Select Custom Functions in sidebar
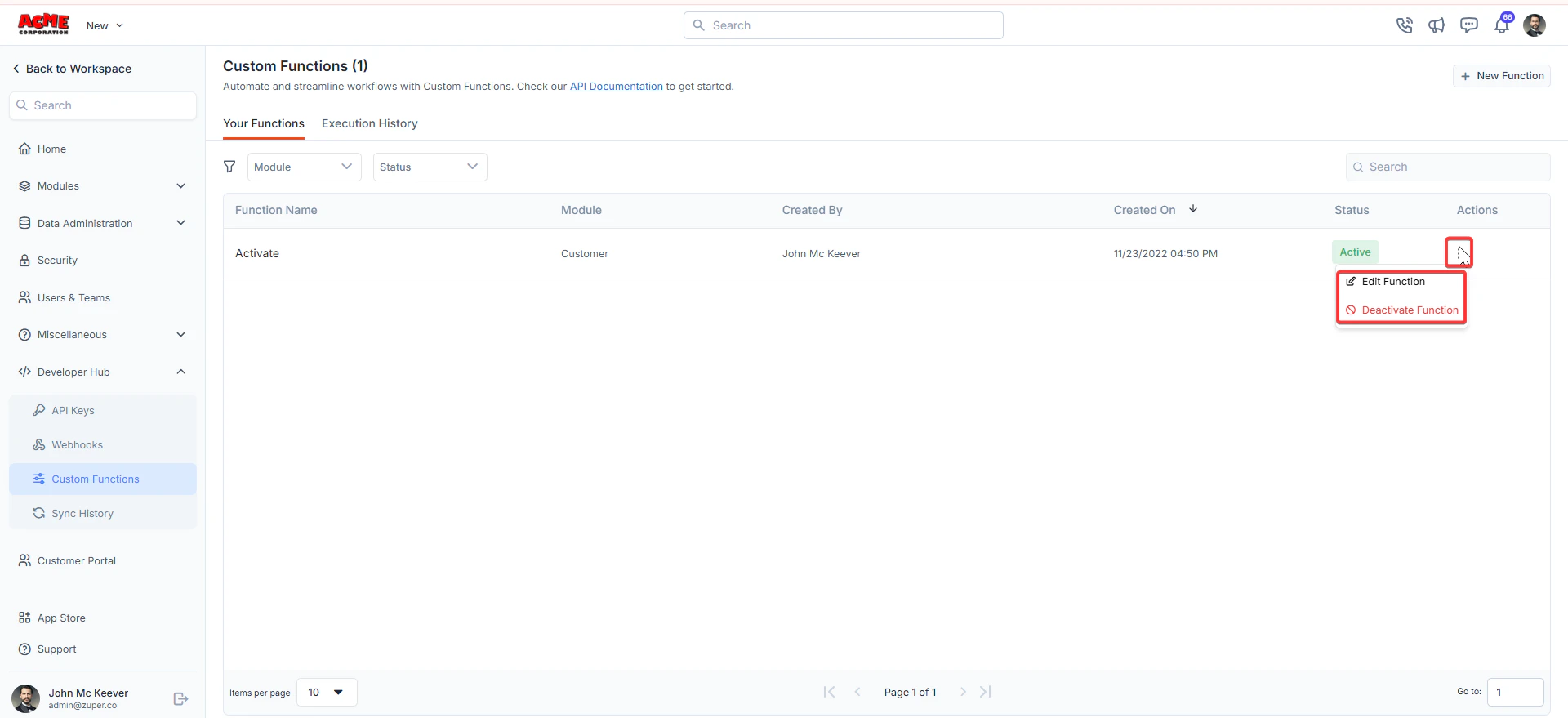 coord(103,479)
